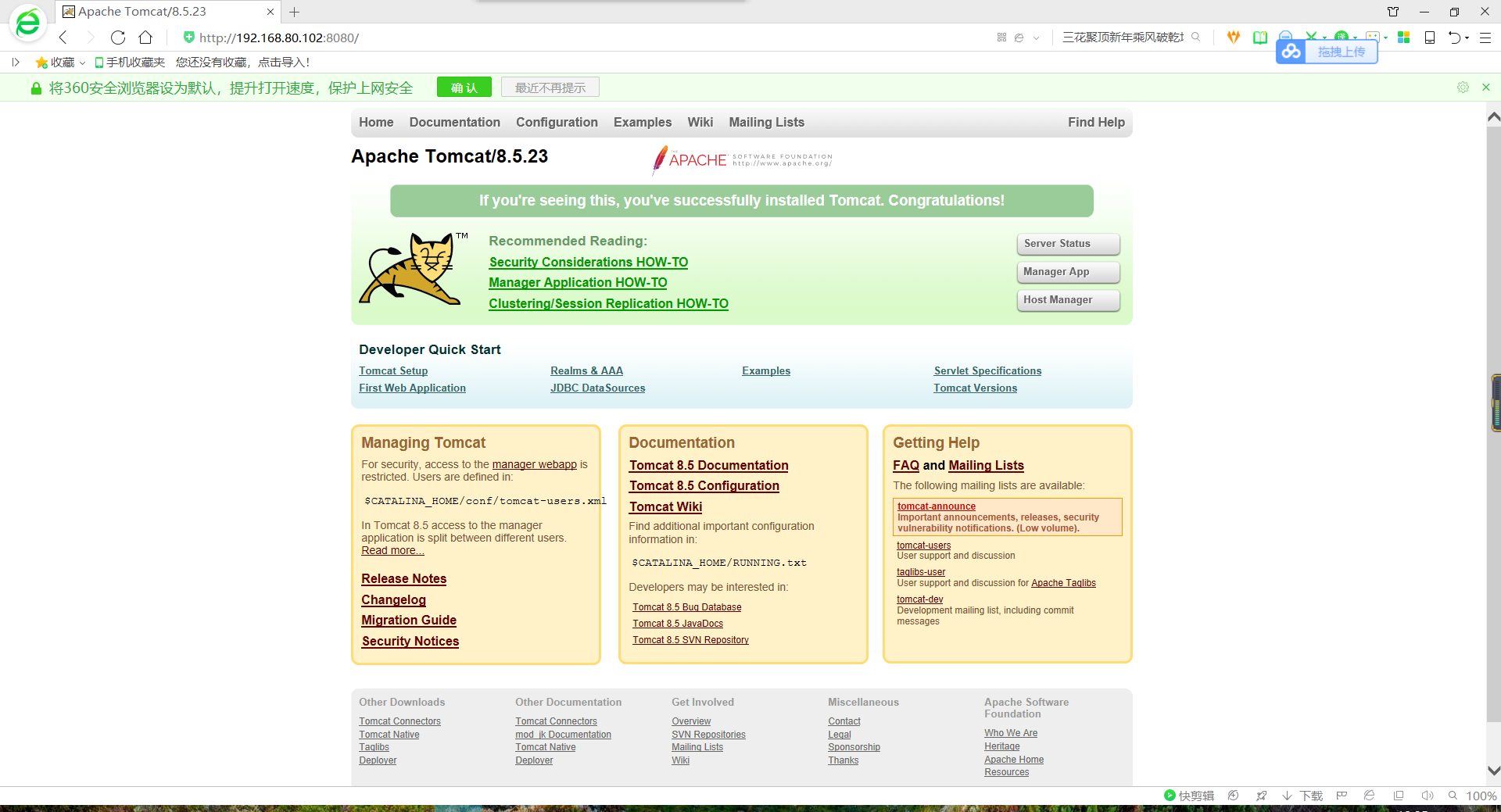The width and height of the screenshot is (1501, 812).
Task: Open the notification bar settings gear
Action: [1463, 88]
